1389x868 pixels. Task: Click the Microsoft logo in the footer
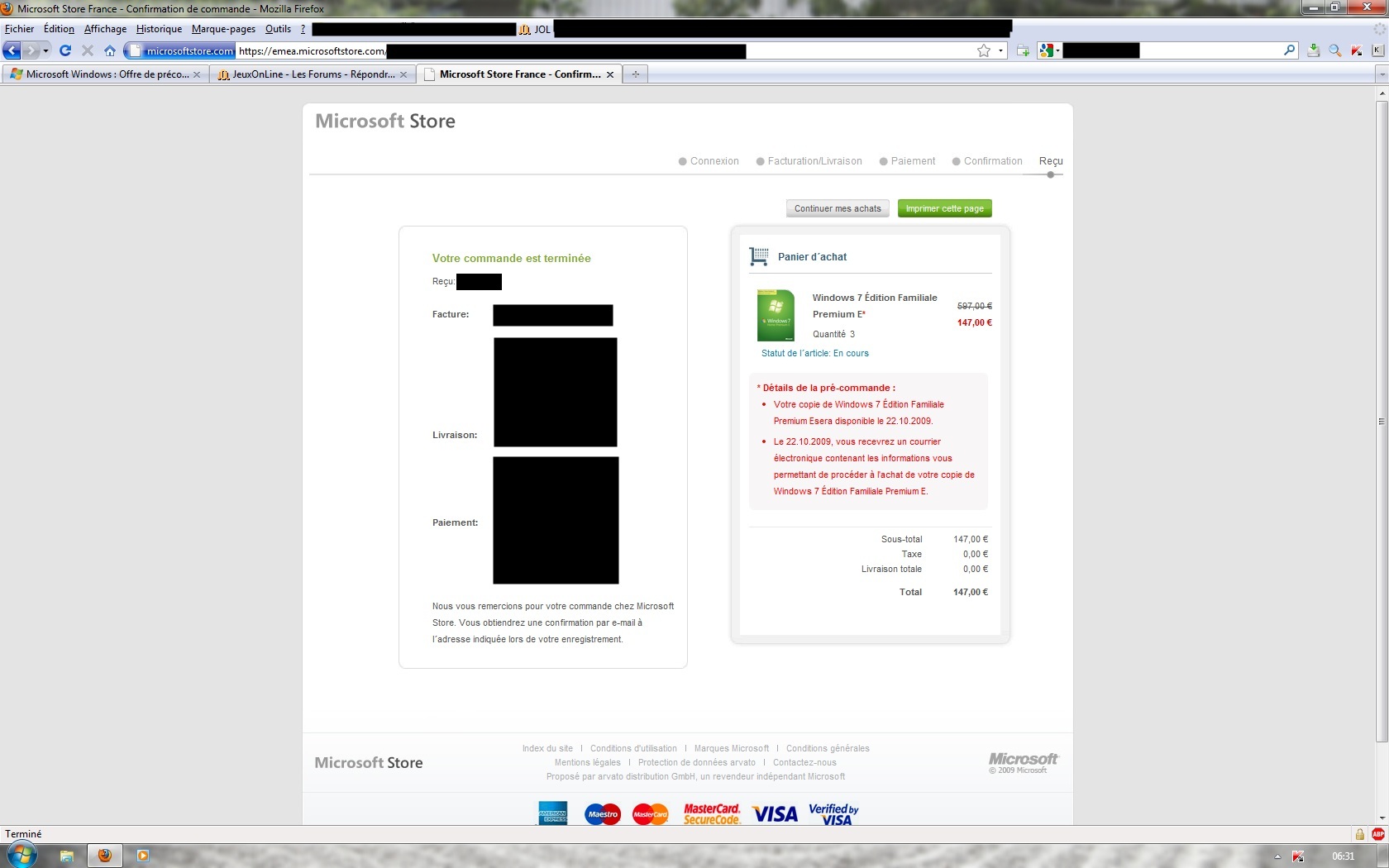tap(1024, 763)
